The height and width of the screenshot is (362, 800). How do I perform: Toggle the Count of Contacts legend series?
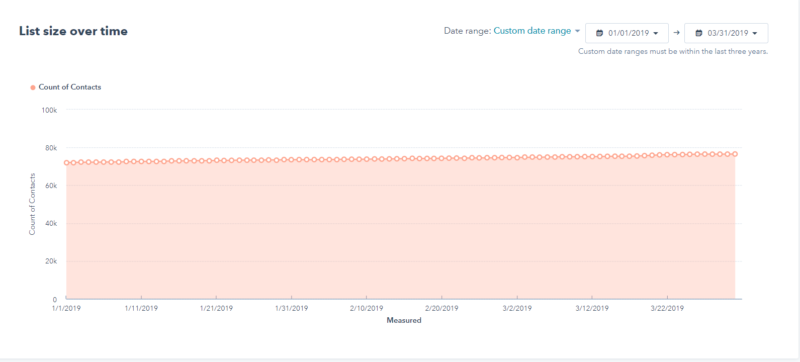point(66,87)
